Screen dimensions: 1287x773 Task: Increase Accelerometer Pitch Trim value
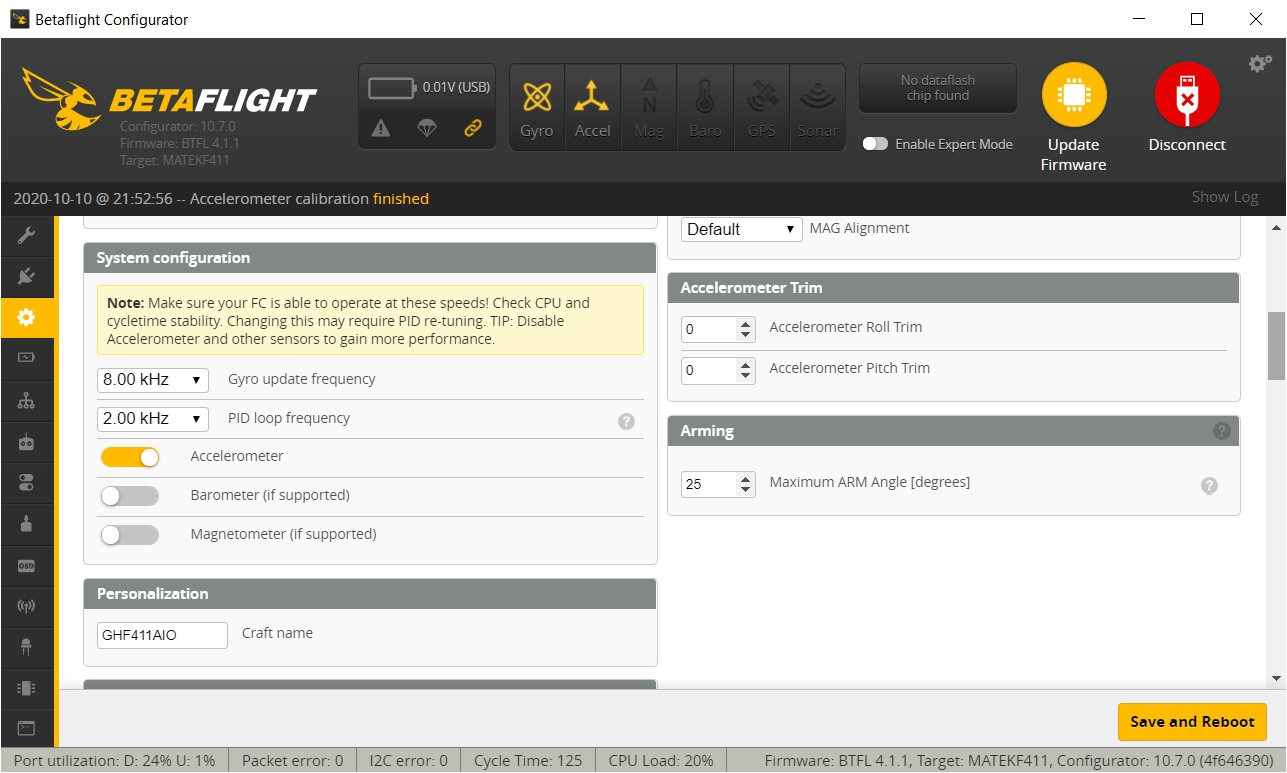pos(746,364)
